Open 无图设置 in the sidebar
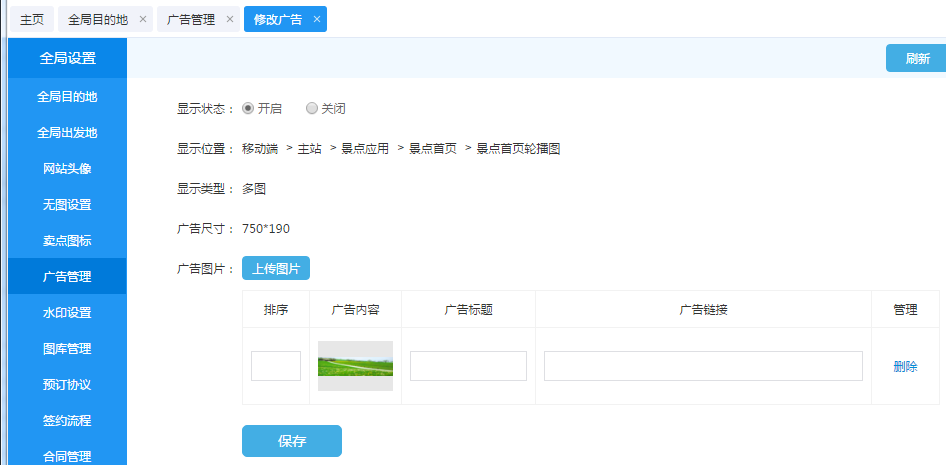The image size is (946, 465). pyautogui.click(x=67, y=204)
